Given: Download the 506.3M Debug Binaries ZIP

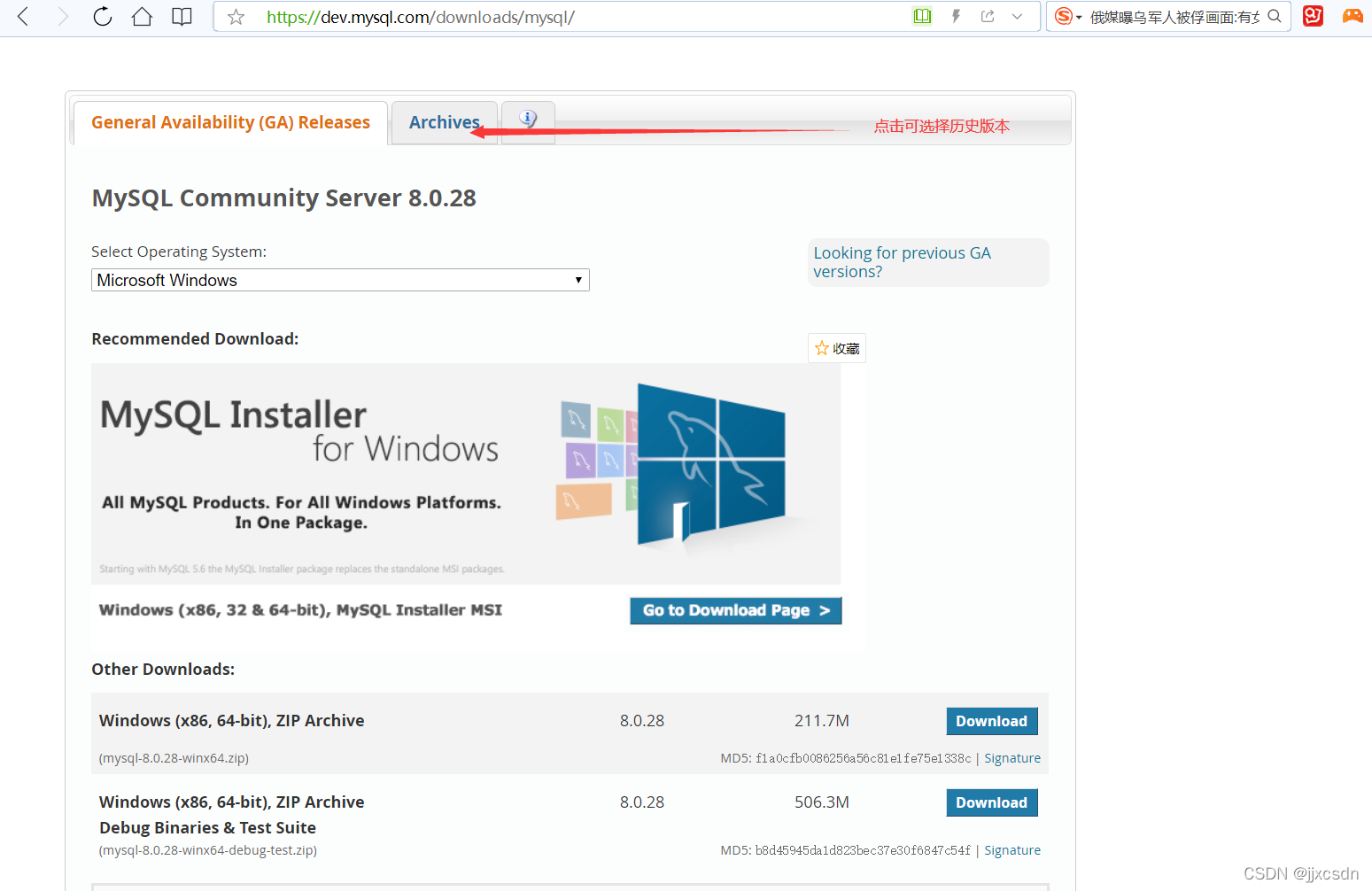Looking at the screenshot, I should click(991, 802).
